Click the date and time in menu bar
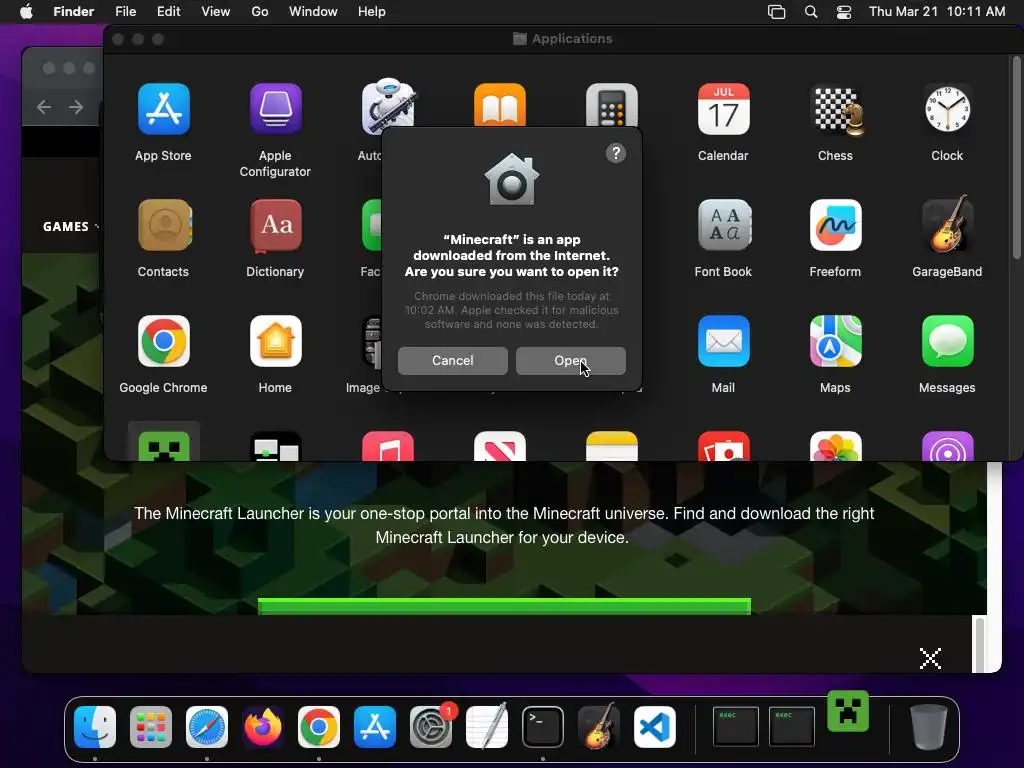 point(937,12)
